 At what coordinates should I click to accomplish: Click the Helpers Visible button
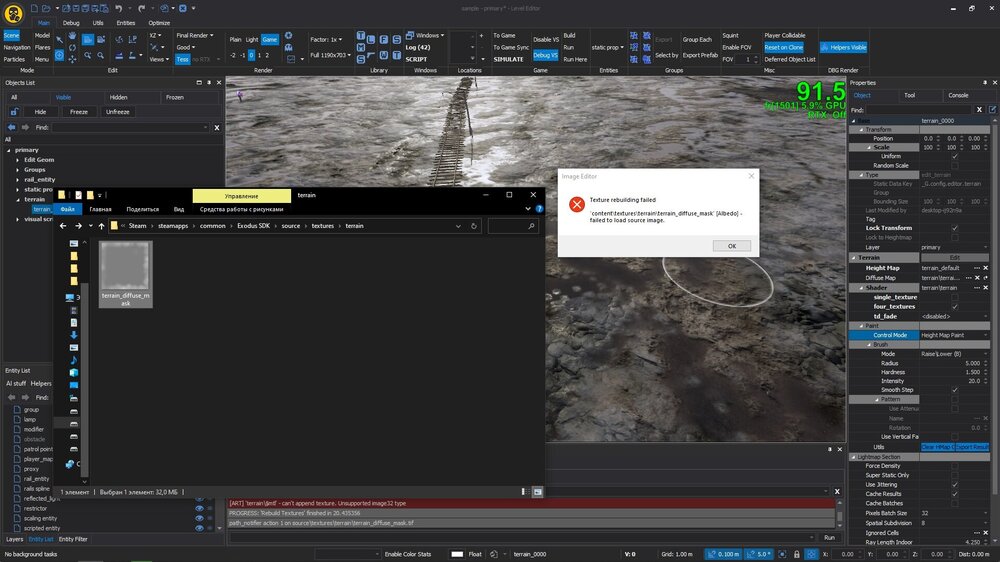point(843,47)
